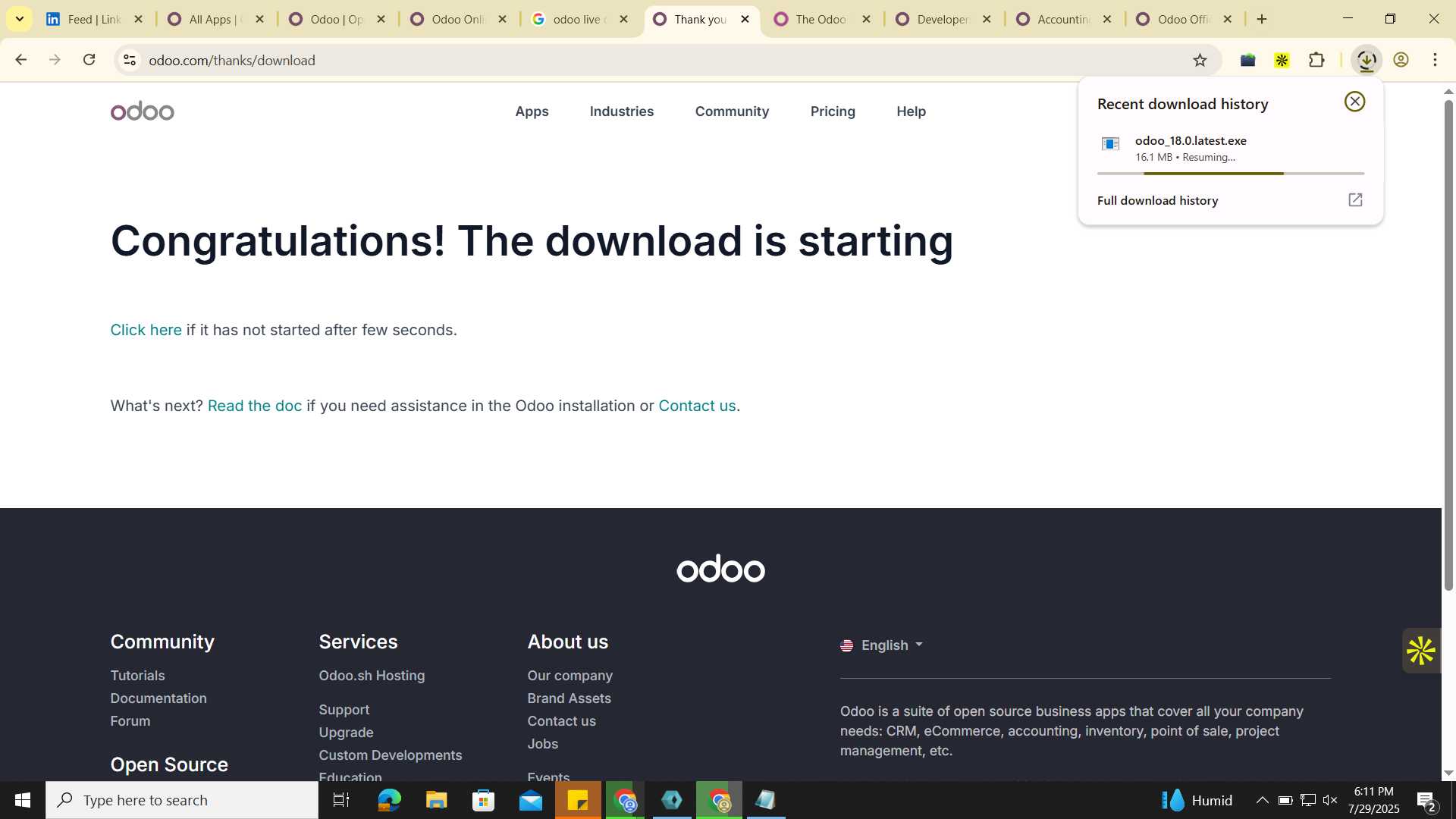Open Jobs footer link
Screen dimensions: 1456x819
[543, 744]
